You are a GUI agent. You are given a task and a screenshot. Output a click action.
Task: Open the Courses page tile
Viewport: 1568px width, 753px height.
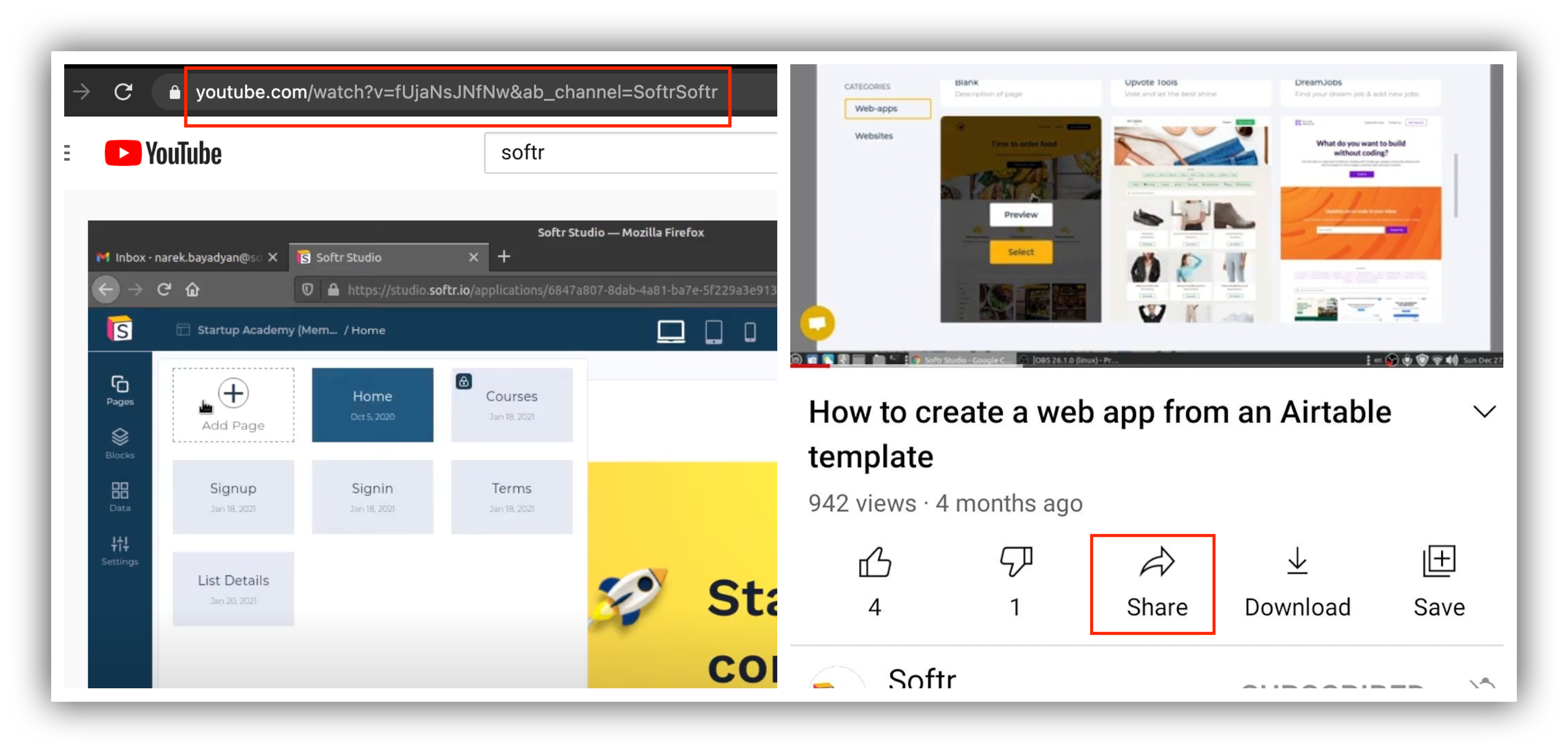click(x=511, y=404)
